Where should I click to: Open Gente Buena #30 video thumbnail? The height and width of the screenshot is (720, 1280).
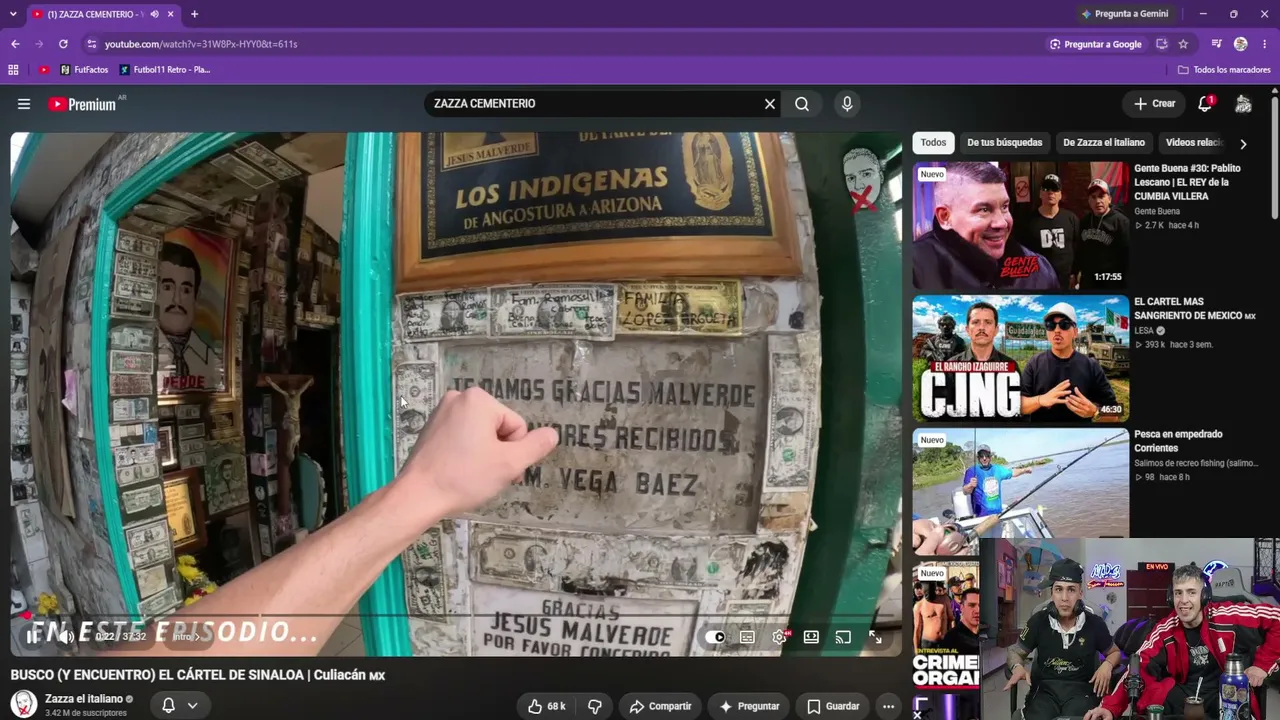[x=1020, y=225]
